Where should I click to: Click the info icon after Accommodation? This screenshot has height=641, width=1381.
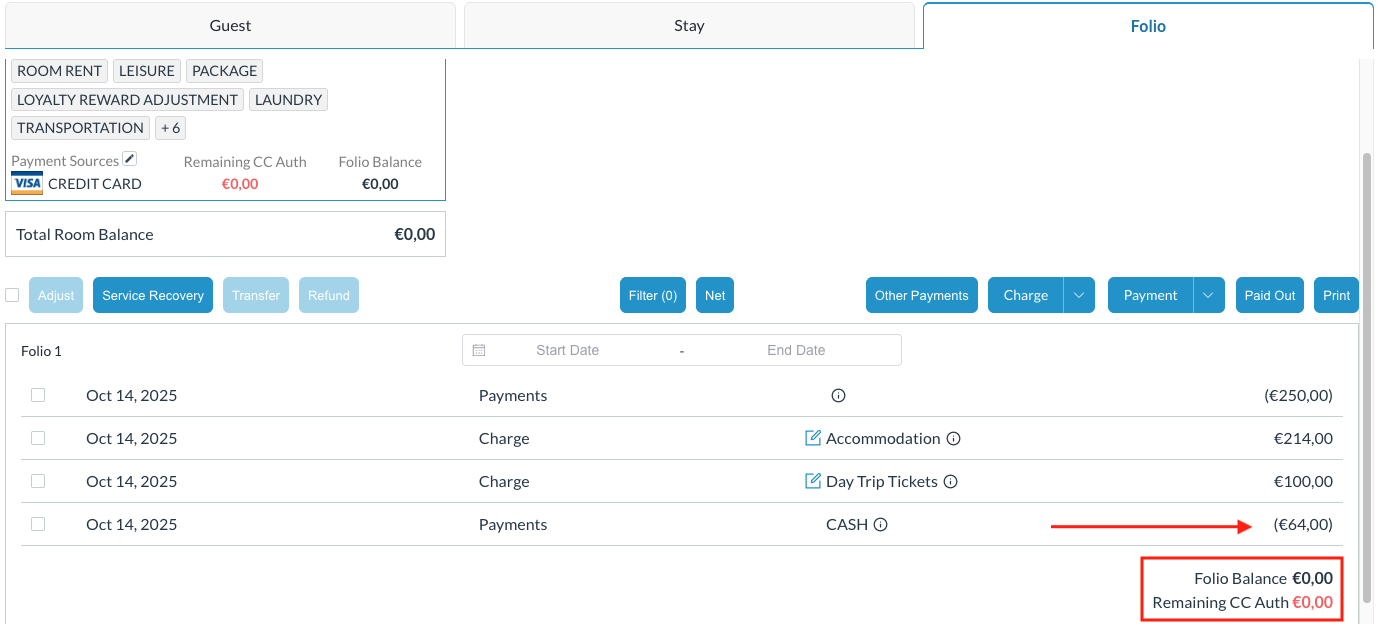[954, 439]
